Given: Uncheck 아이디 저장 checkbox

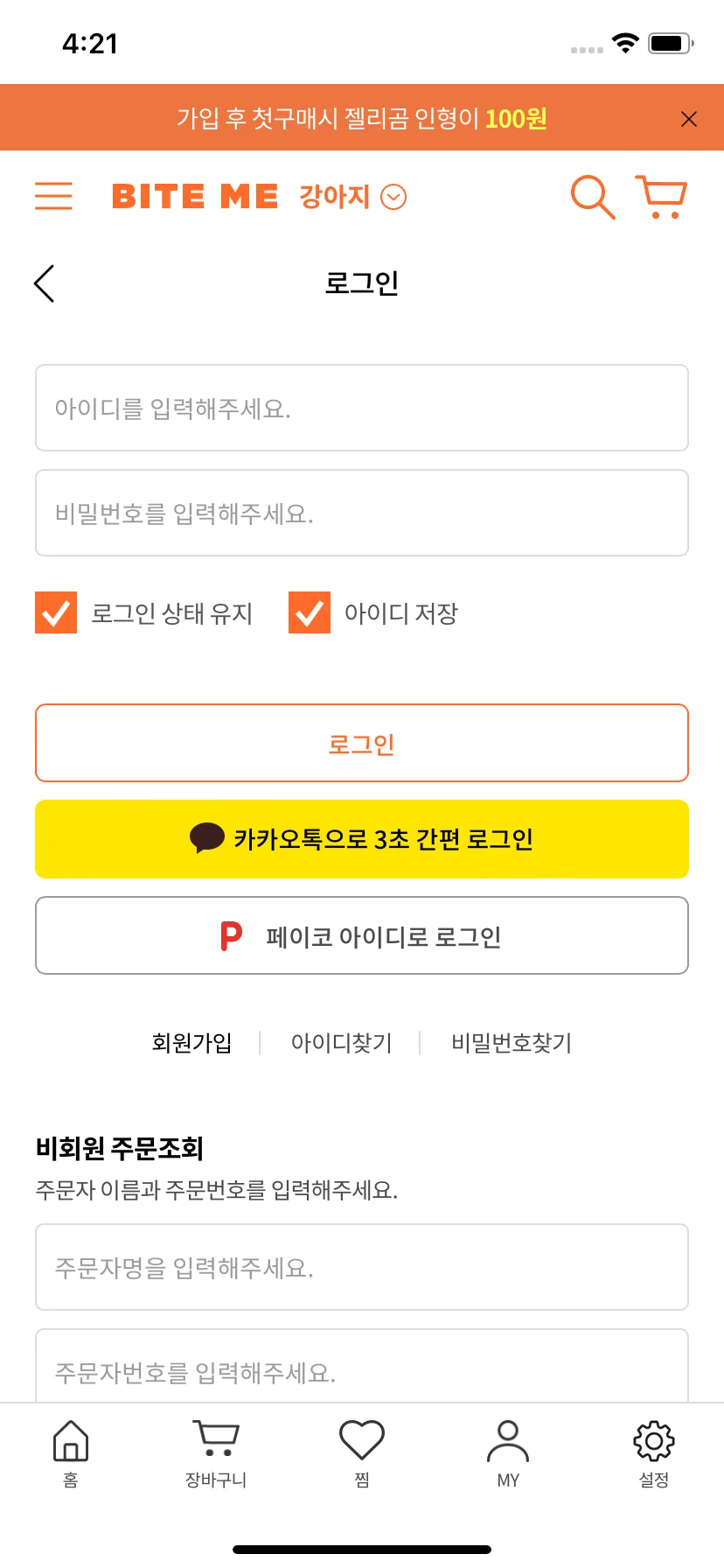Looking at the screenshot, I should 310,612.
